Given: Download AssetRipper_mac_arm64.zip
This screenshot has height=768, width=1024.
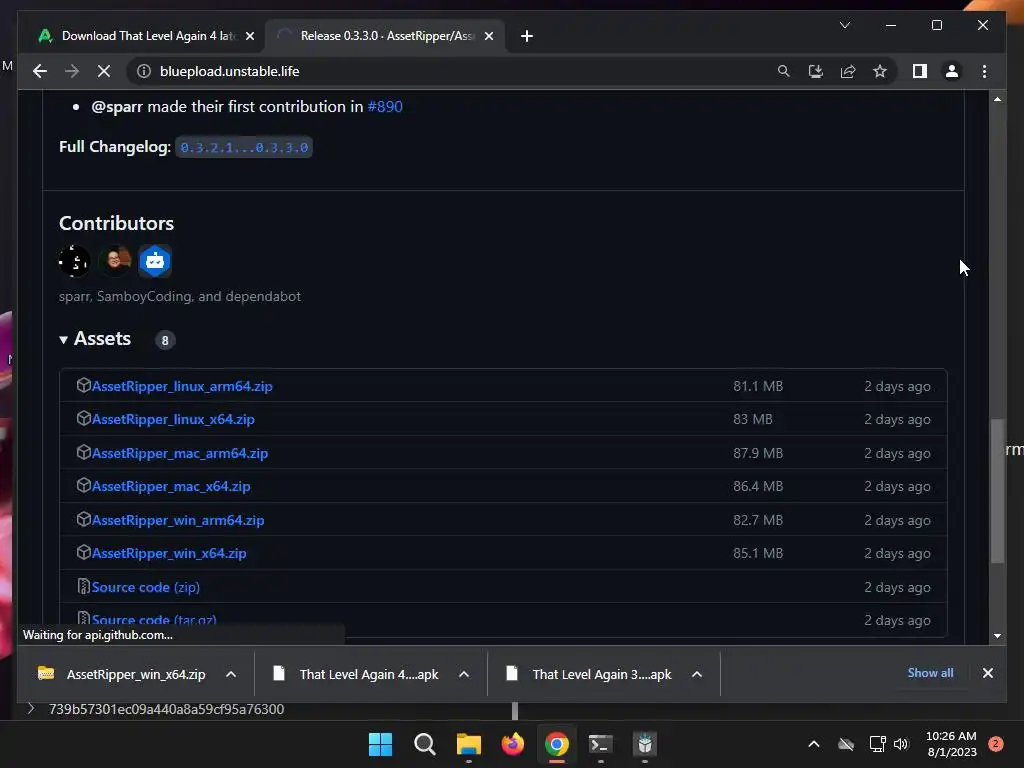Looking at the screenshot, I should (x=180, y=453).
